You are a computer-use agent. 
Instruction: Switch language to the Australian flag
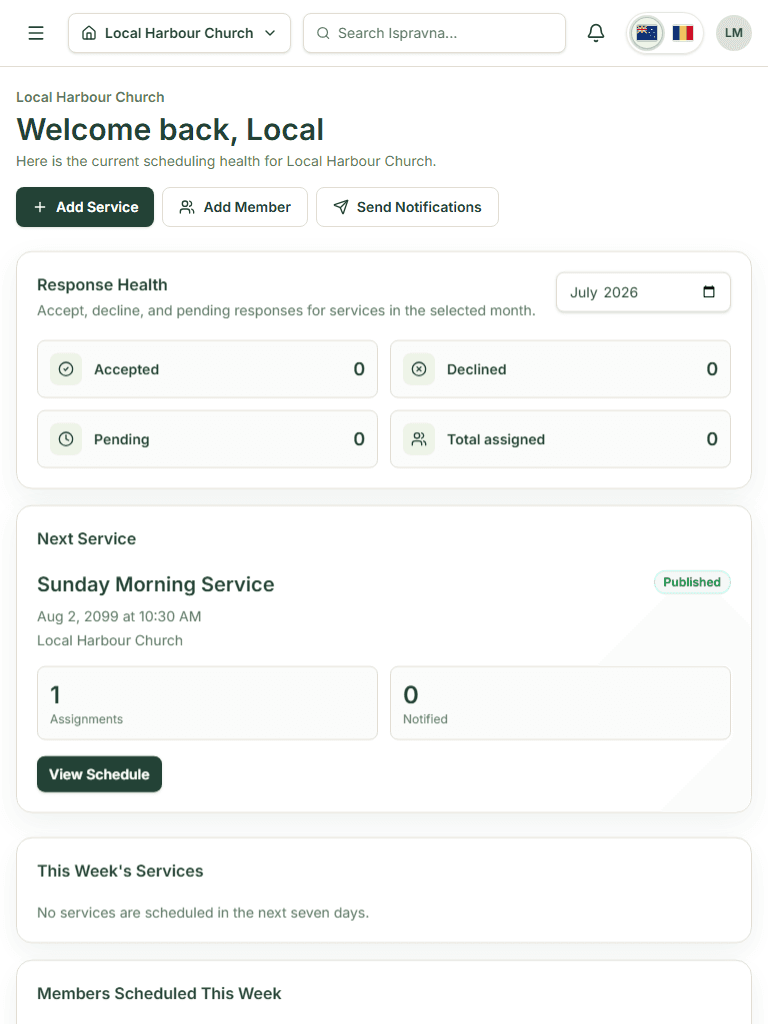click(x=647, y=33)
